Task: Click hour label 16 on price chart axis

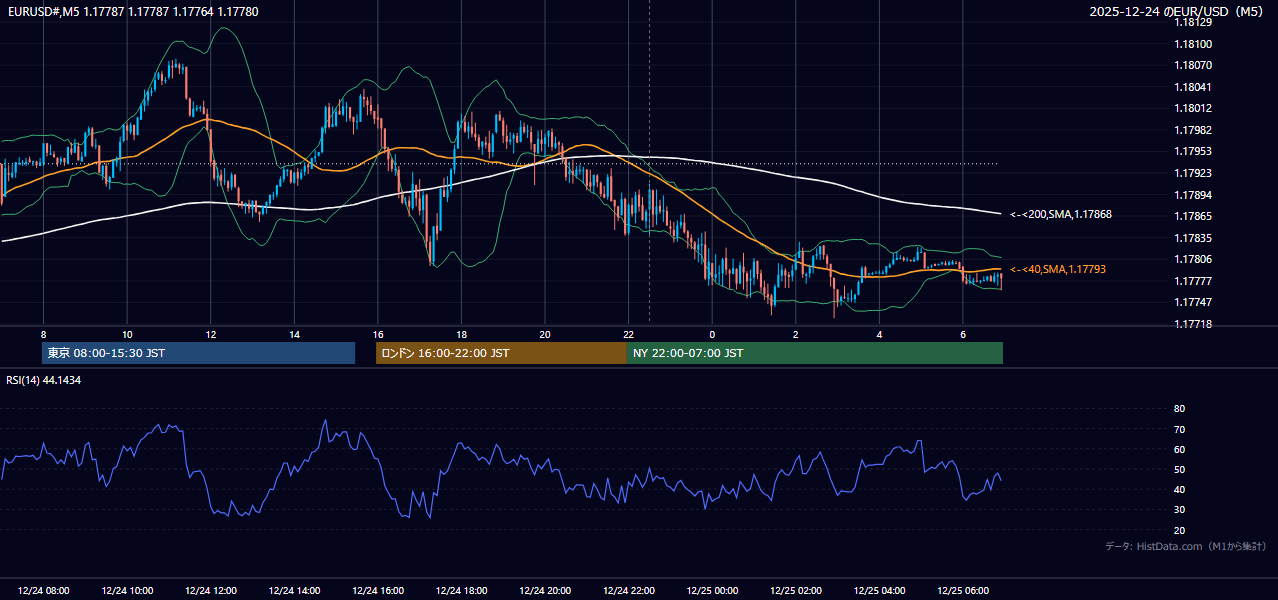Action: tap(378, 334)
